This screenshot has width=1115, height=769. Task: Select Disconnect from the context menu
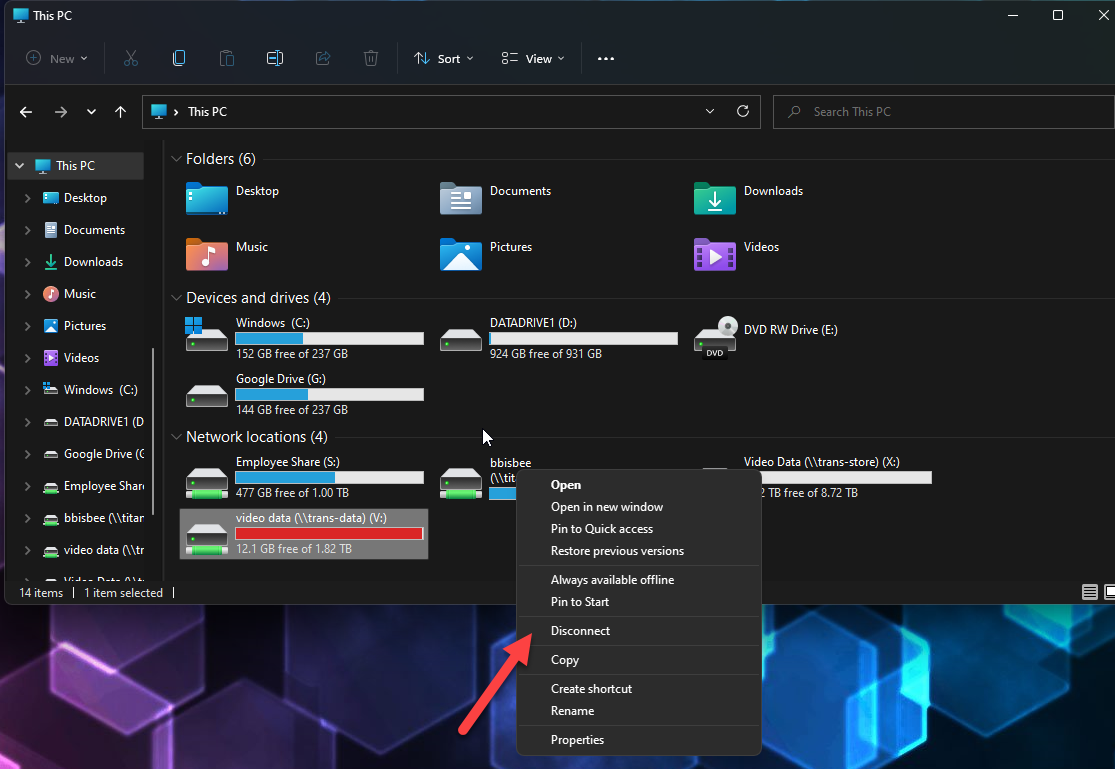click(580, 630)
